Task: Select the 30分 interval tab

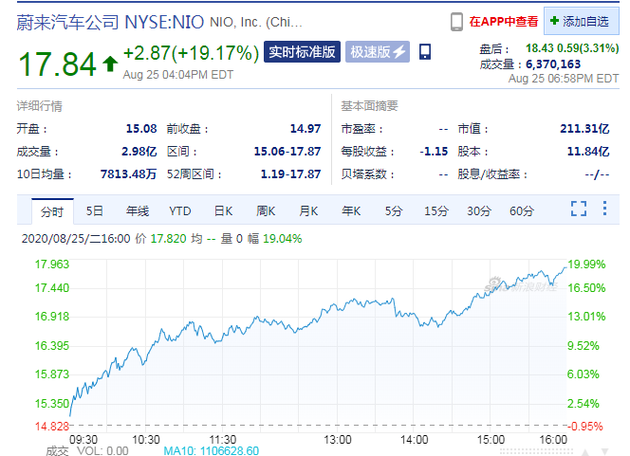Action: coord(479,211)
